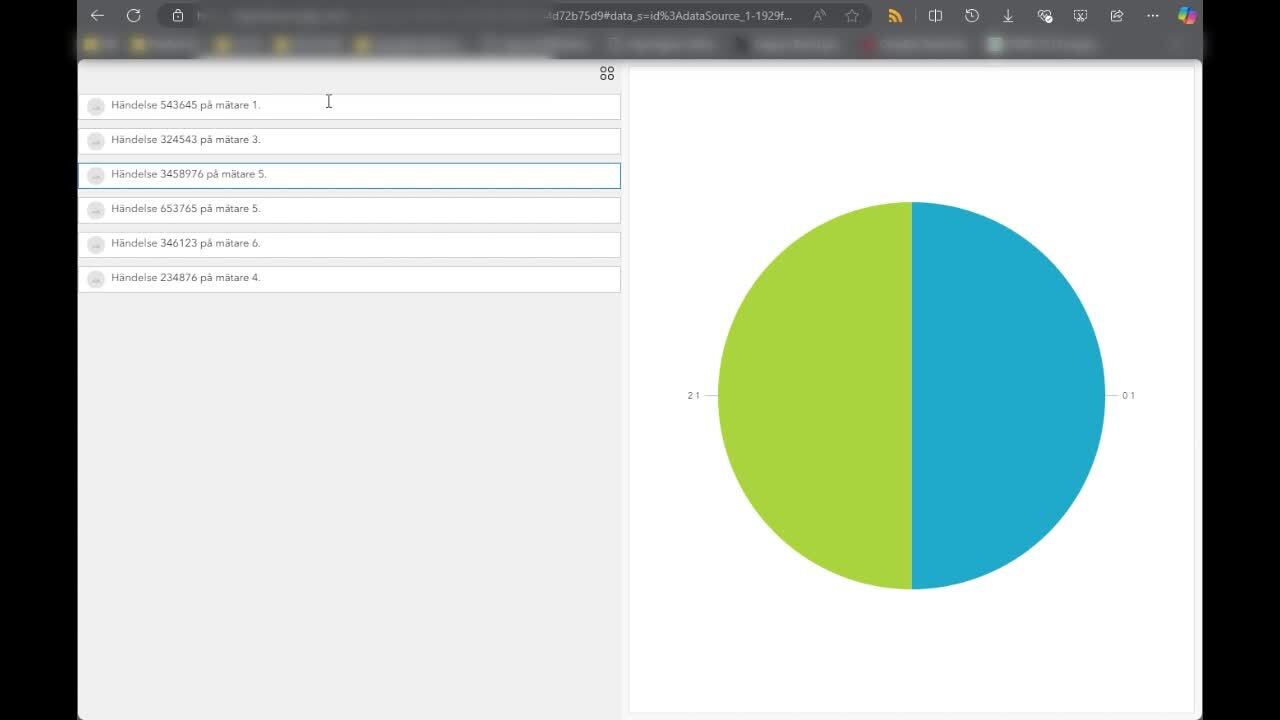Click the Read aloud icon in address bar

tap(819, 16)
